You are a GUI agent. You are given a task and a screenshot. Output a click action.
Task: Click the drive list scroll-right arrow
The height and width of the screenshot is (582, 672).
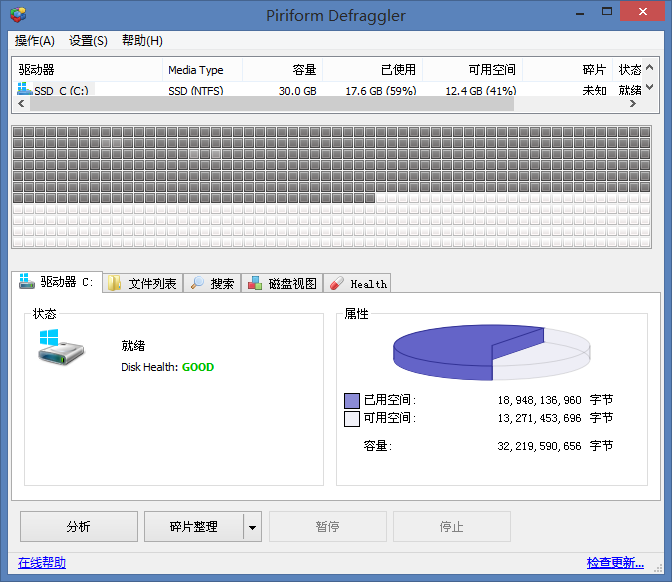(633, 104)
